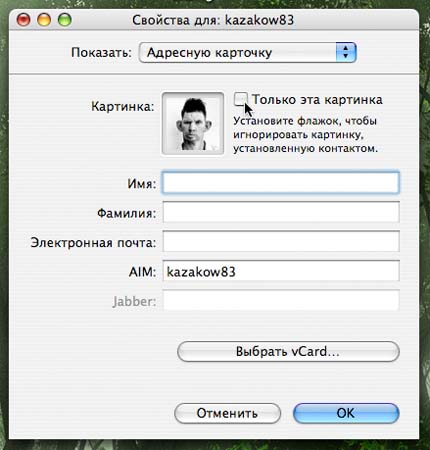Image resolution: width=430 pixels, height=450 pixels.
Task: Open the Показать dropdown menu
Action: pos(247,52)
